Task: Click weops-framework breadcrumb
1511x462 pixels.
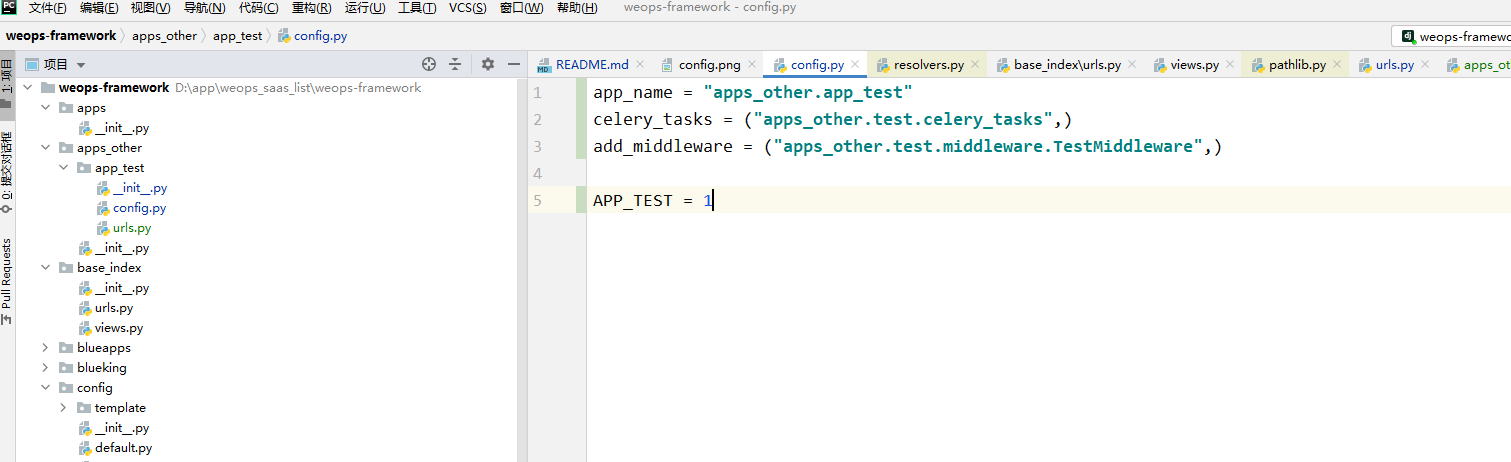Action: click(61, 36)
